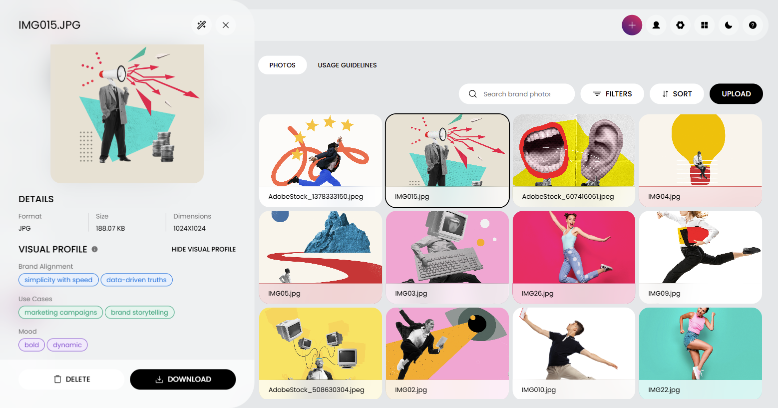Toggle dark mode with the moon icon
Screen dimensions: 778x408
click(x=728, y=25)
